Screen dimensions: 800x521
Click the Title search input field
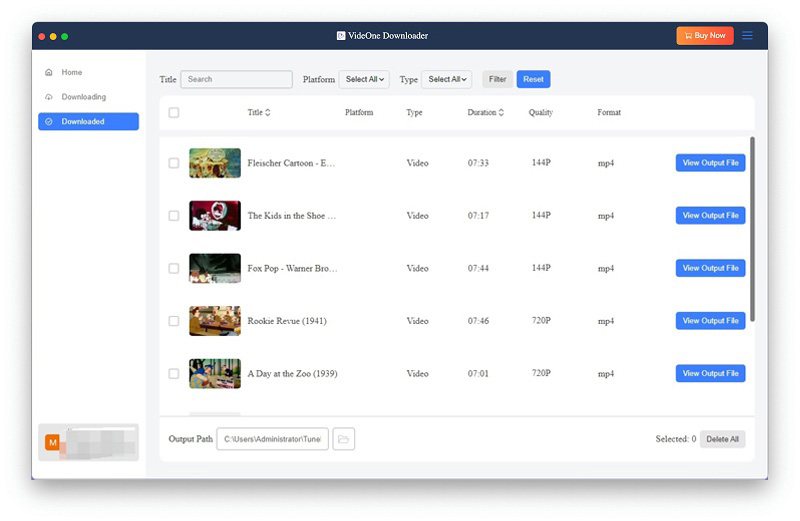237,79
